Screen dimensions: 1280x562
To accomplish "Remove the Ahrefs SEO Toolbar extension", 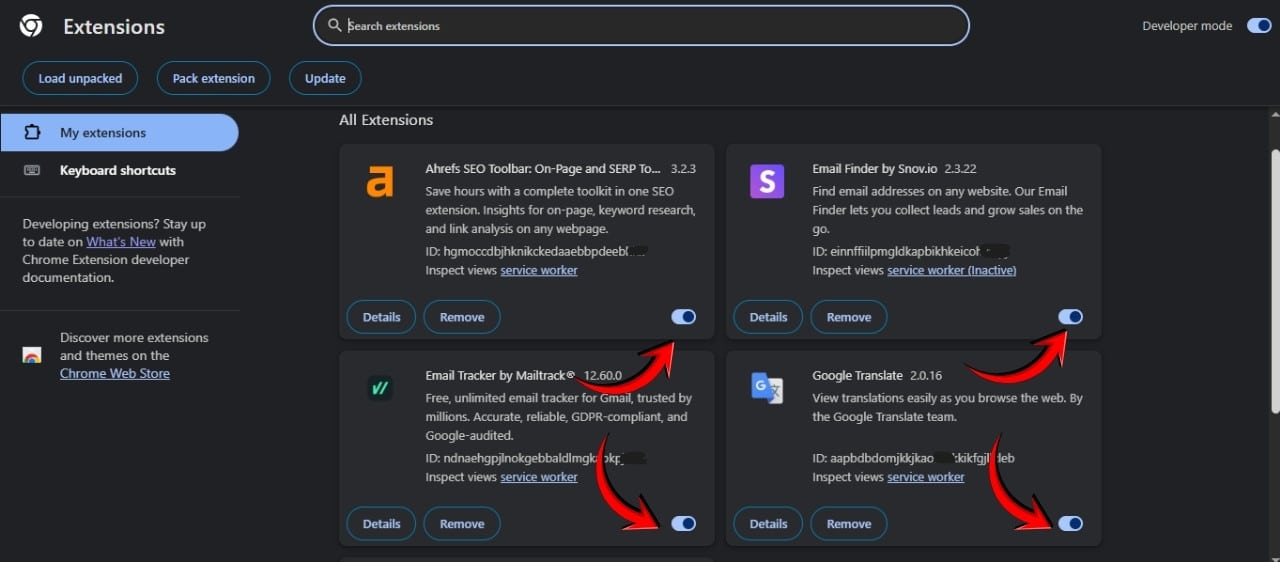I will (462, 317).
